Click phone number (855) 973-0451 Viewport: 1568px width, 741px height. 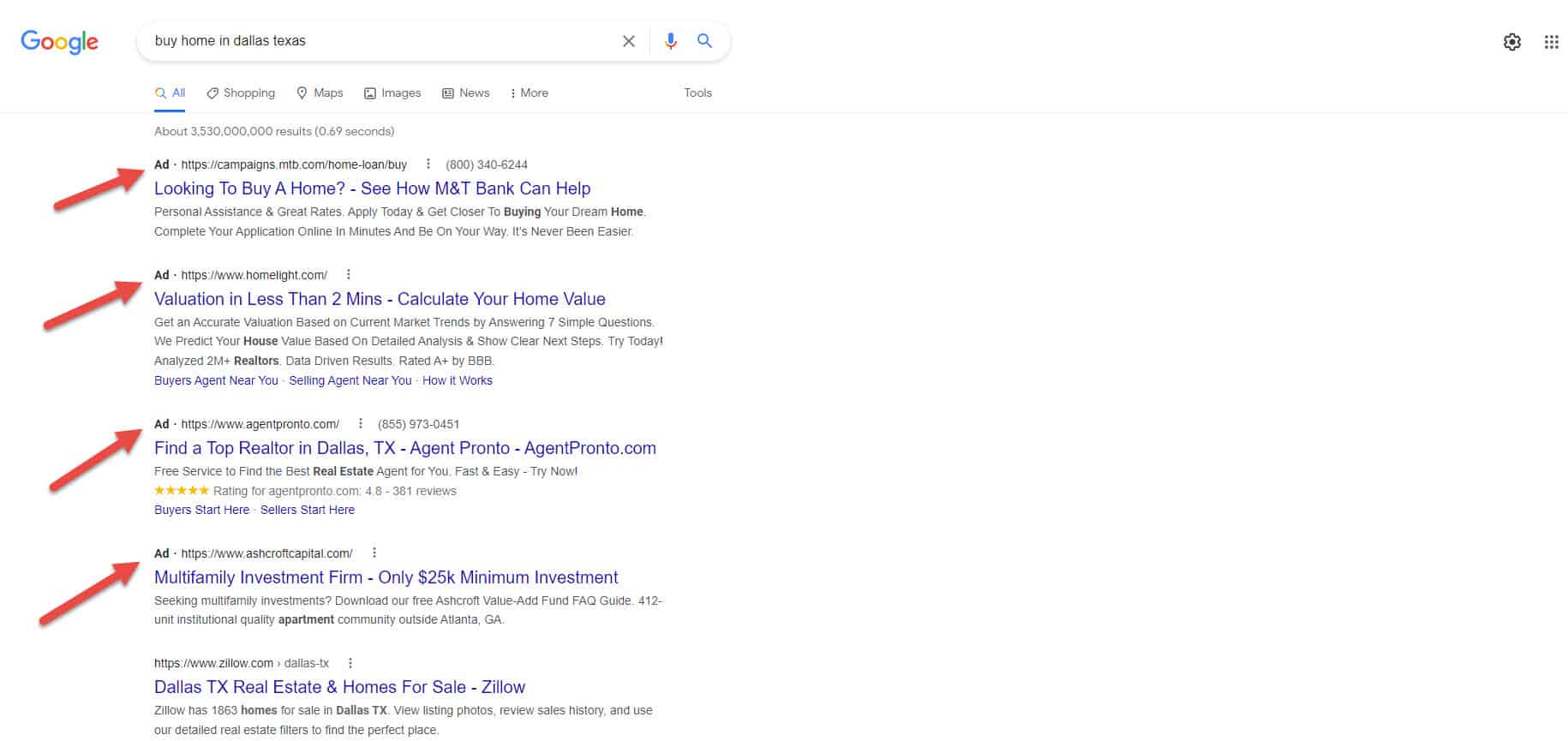(418, 424)
